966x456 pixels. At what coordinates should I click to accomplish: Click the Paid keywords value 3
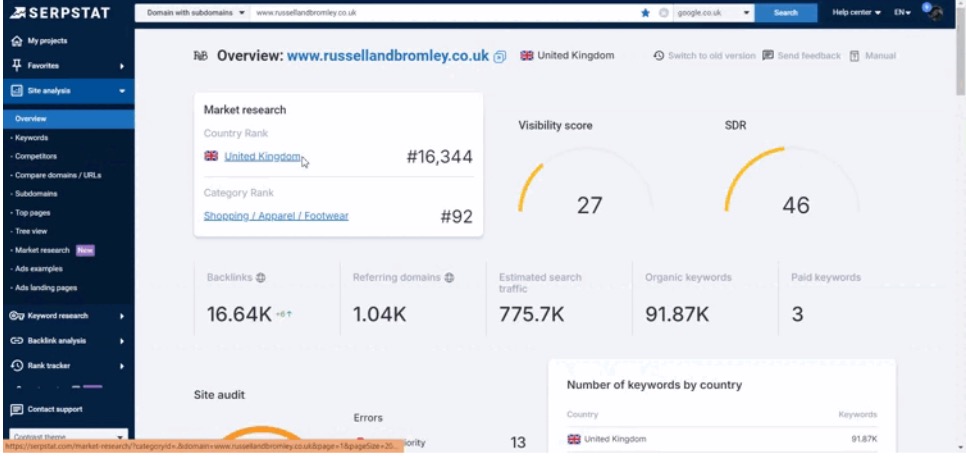point(797,314)
